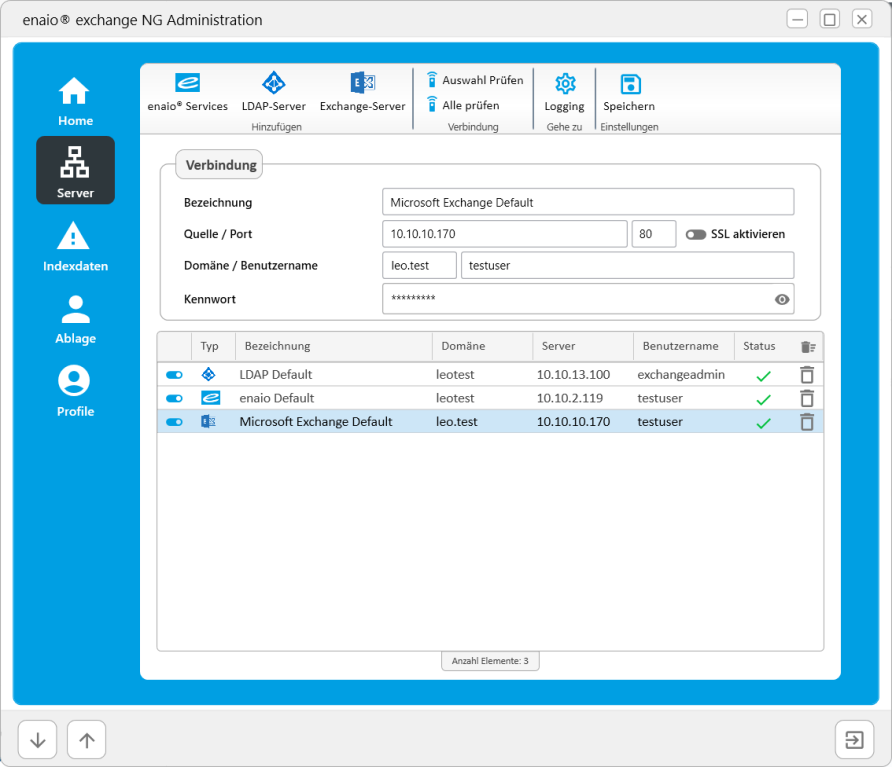Toggle the LDAP Default connection switch
The image size is (892, 767).
tap(174, 375)
